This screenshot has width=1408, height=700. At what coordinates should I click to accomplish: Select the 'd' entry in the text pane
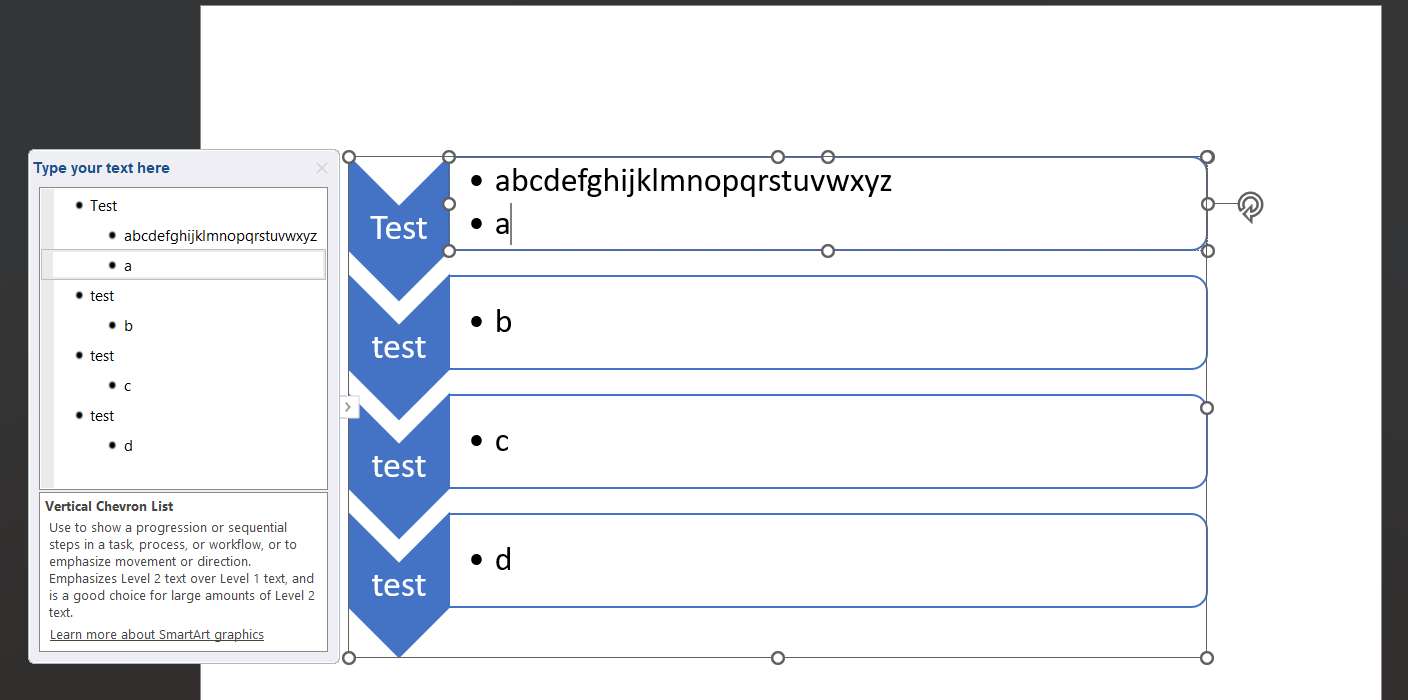[x=128, y=446]
